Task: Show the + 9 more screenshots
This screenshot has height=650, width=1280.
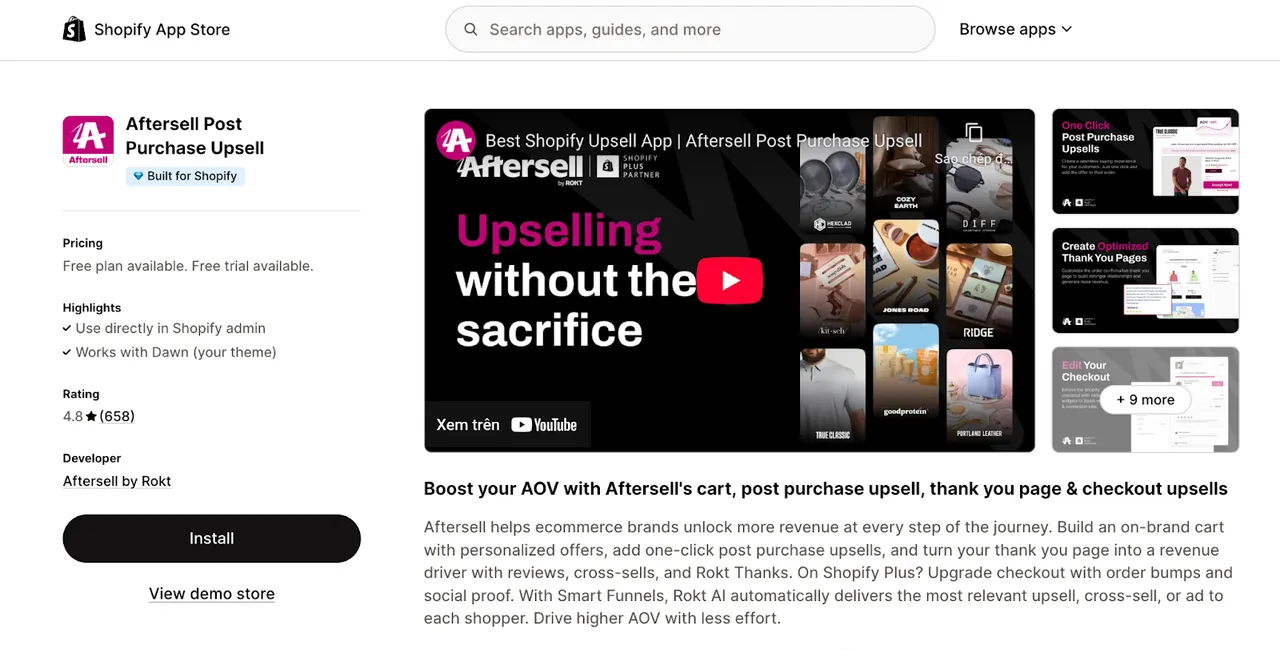Action: click(1145, 400)
